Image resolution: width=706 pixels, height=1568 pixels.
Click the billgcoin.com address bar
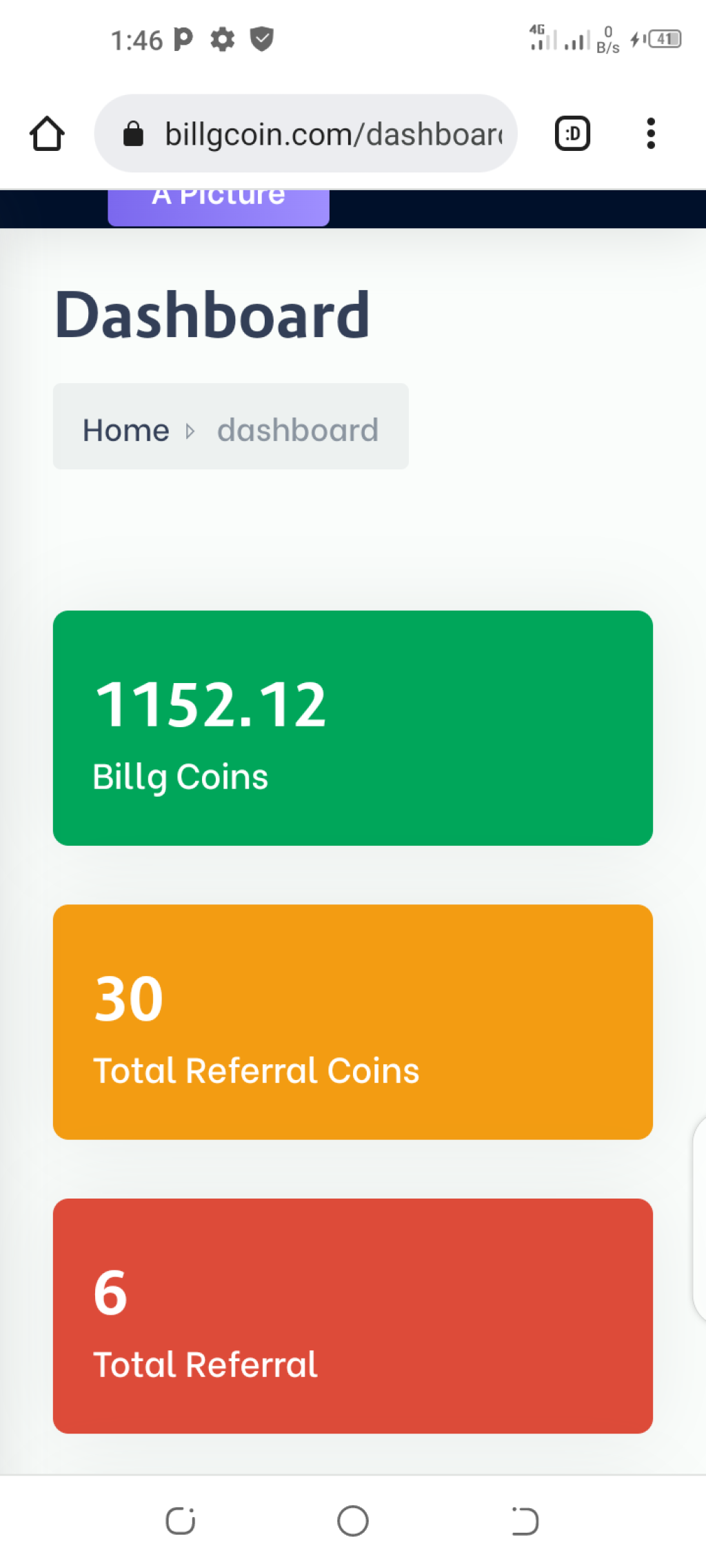(x=305, y=133)
